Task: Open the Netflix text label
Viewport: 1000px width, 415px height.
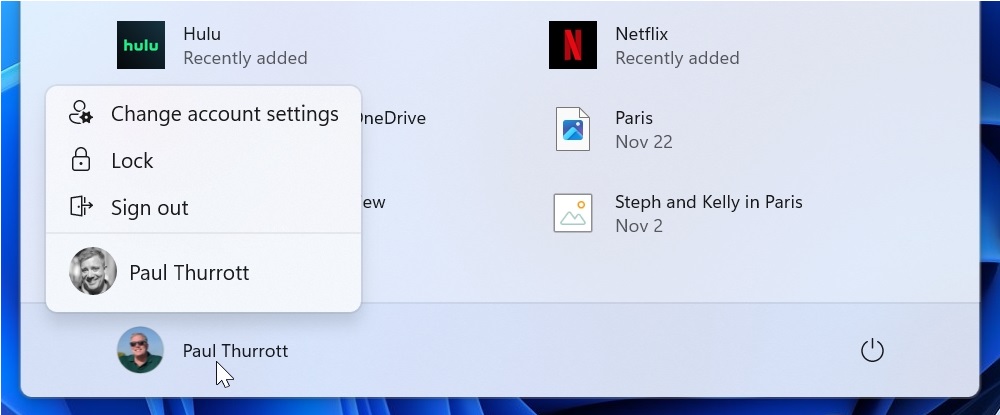Action: (641, 34)
